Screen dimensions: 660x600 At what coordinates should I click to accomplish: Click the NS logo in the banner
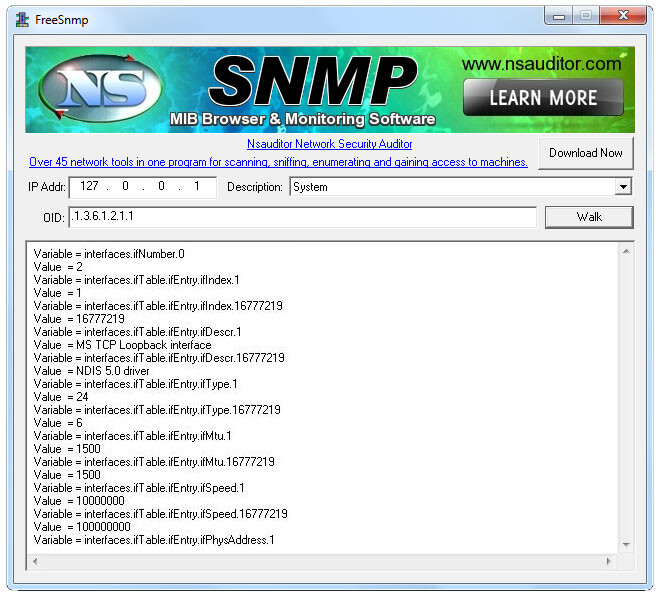(x=100, y=89)
